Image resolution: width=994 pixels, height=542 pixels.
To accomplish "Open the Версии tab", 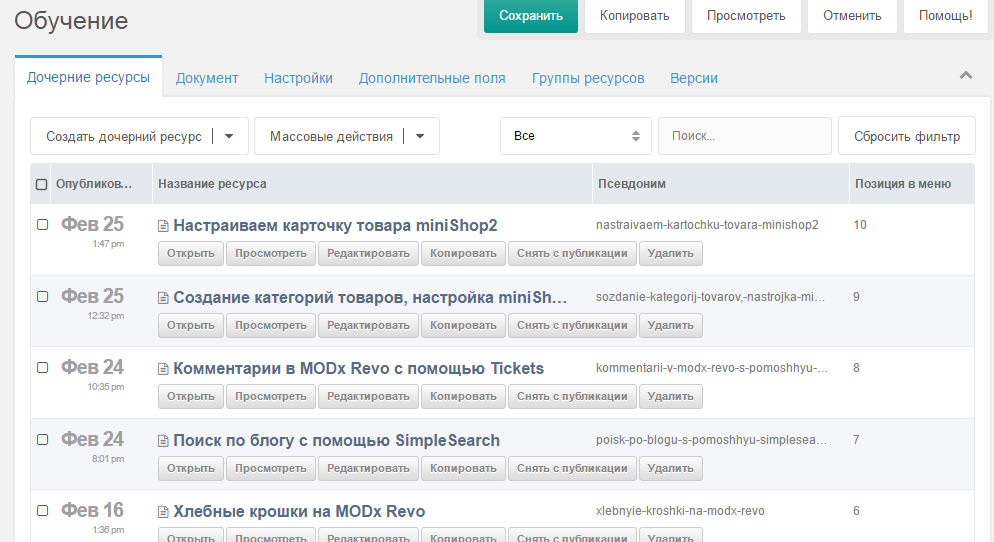I will coord(694,78).
